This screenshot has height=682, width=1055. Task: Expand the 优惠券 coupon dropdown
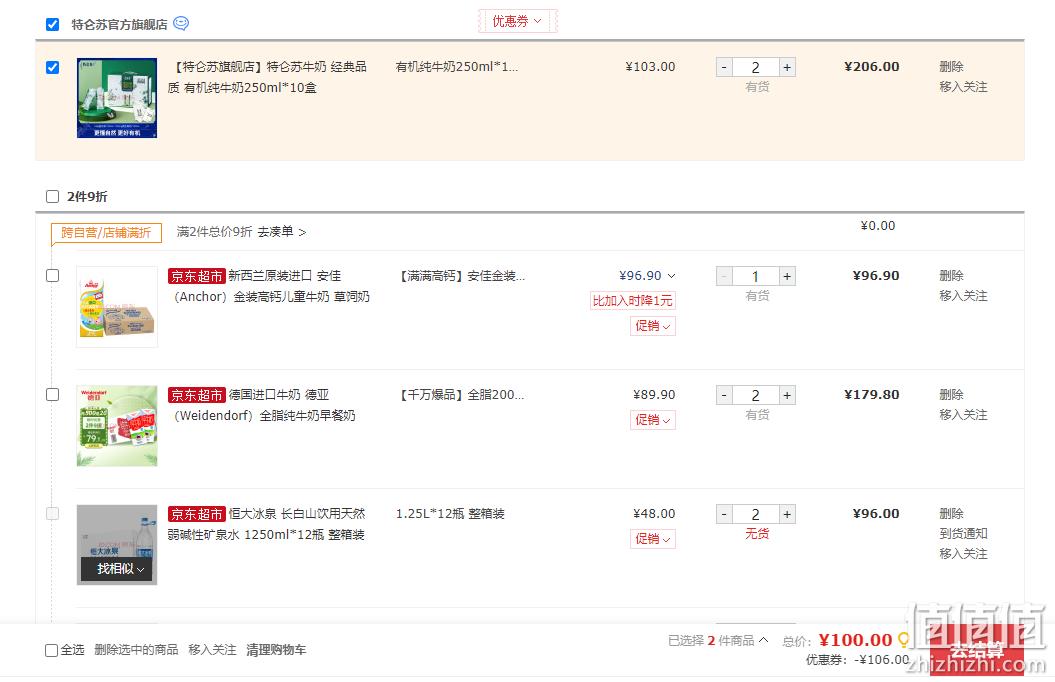(517, 21)
